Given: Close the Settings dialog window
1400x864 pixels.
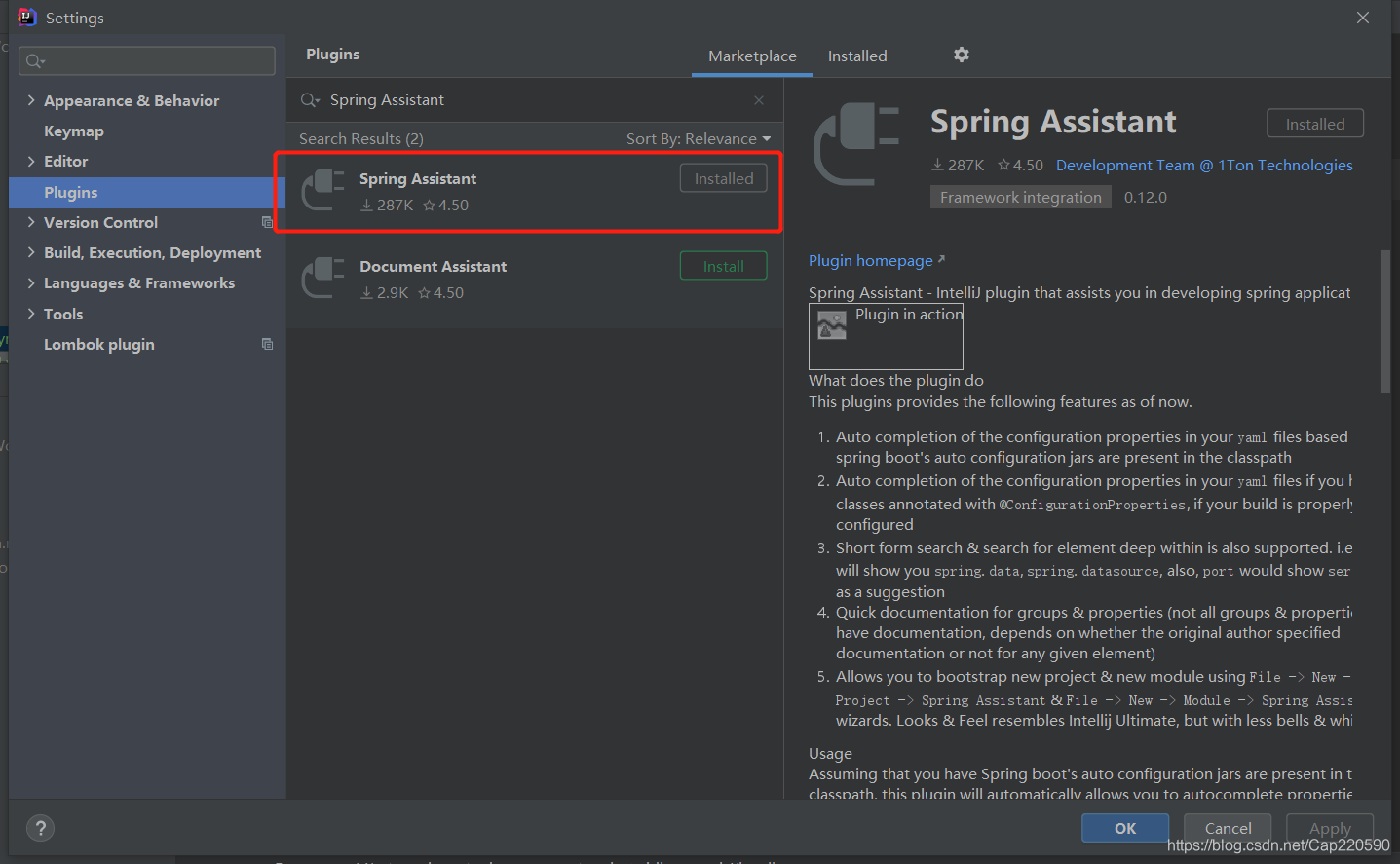Looking at the screenshot, I should click(x=1363, y=18).
